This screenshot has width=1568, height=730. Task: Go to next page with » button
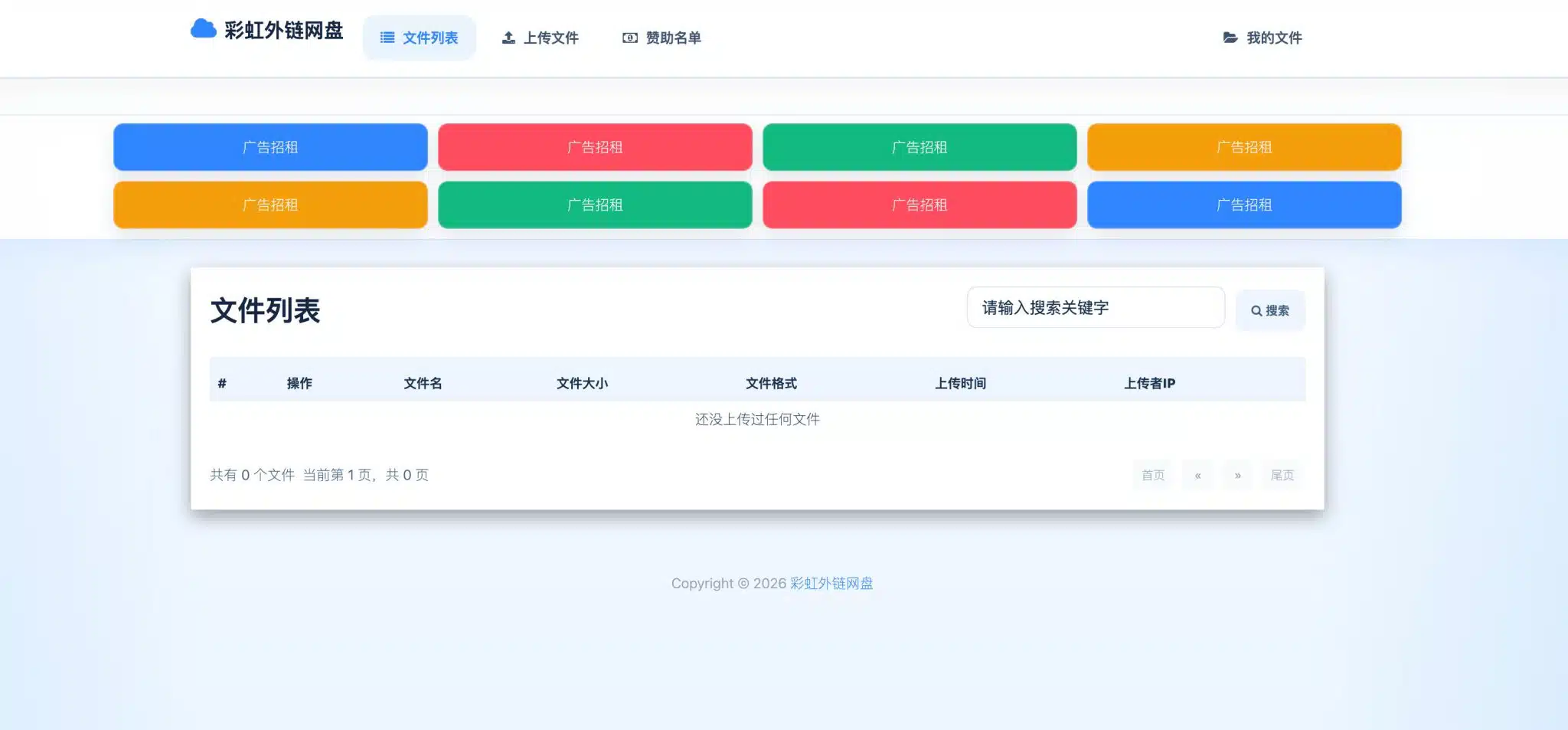click(x=1237, y=476)
